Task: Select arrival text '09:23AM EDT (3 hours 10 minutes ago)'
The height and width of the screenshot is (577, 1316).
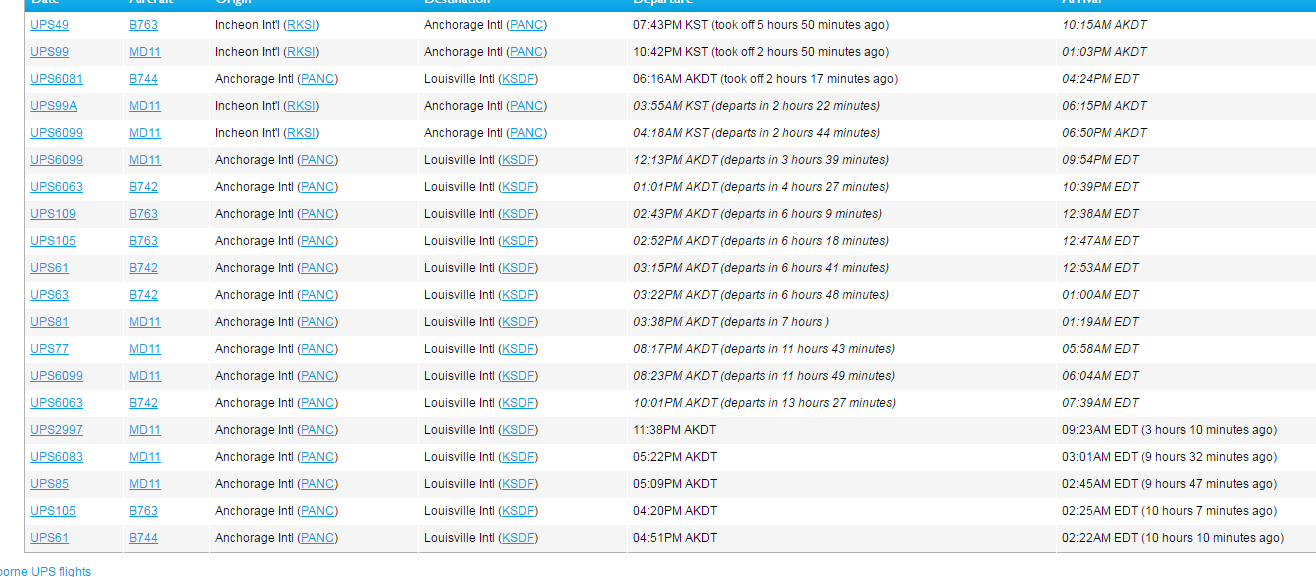Action: coord(1169,430)
